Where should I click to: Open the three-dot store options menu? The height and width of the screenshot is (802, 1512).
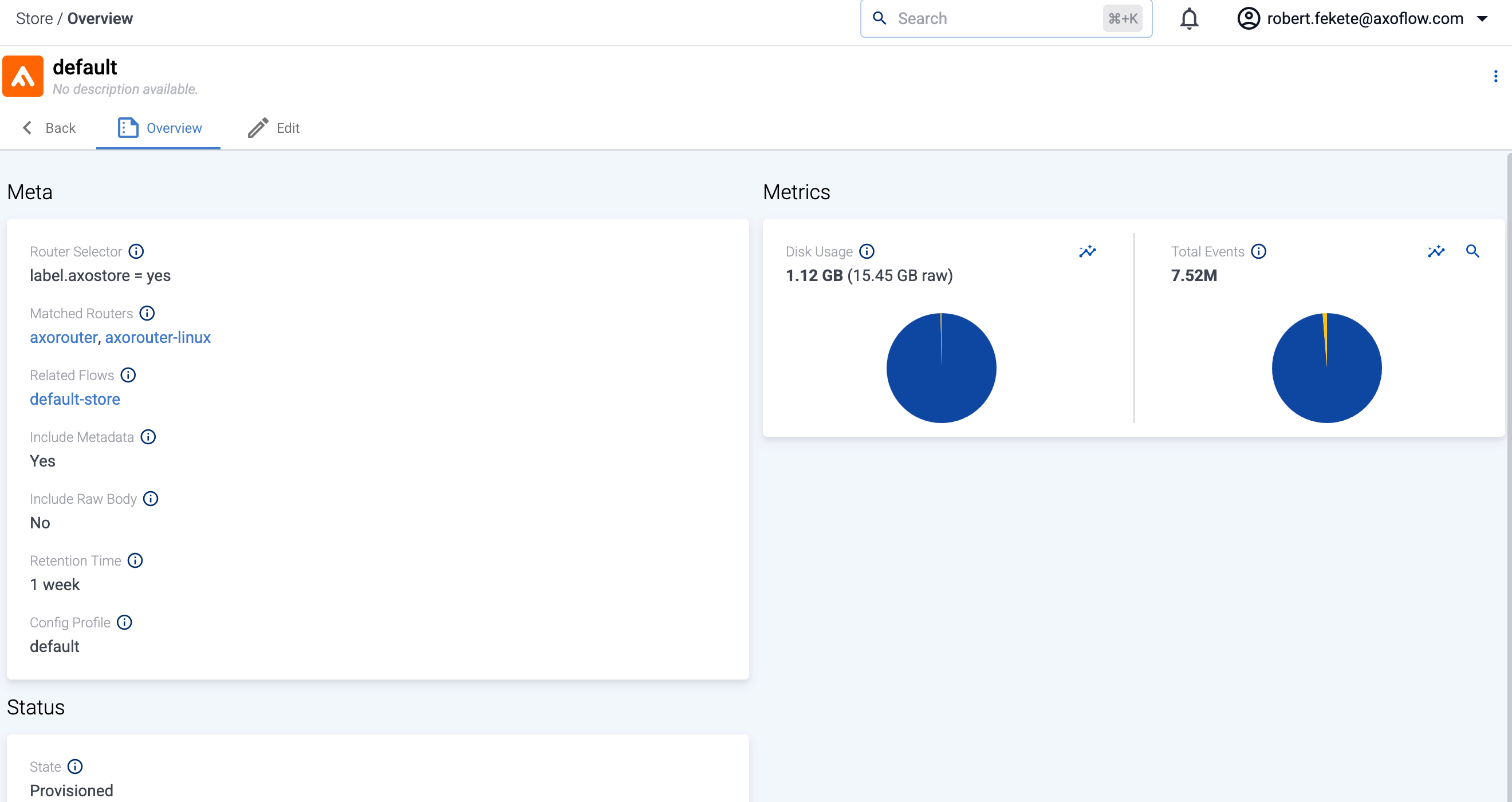pos(1495,76)
